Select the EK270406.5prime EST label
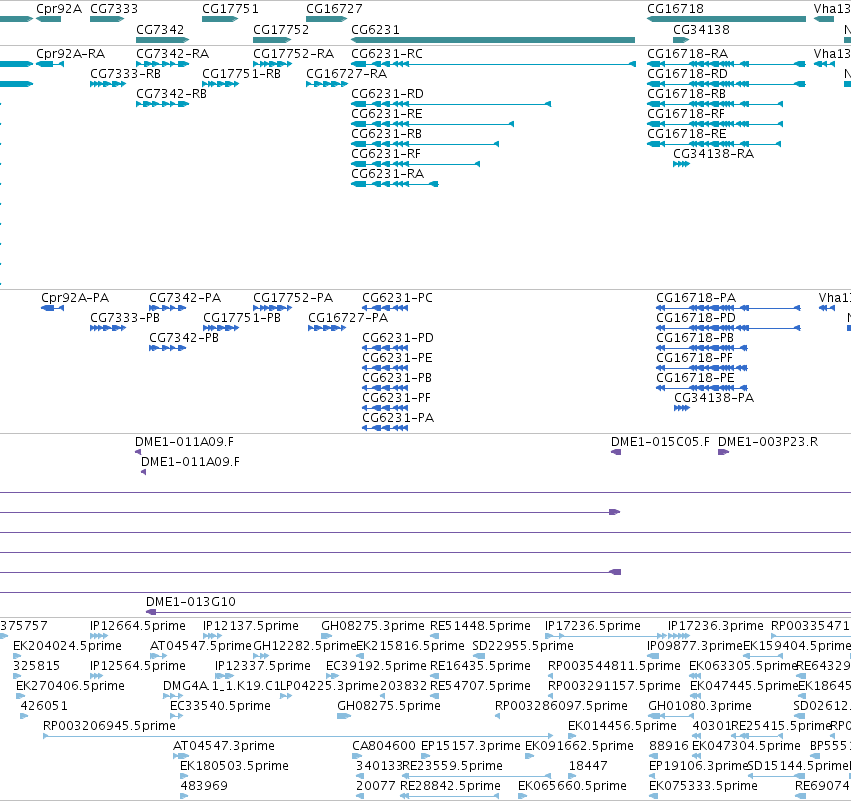The width and height of the screenshot is (851, 801). click(x=71, y=686)
